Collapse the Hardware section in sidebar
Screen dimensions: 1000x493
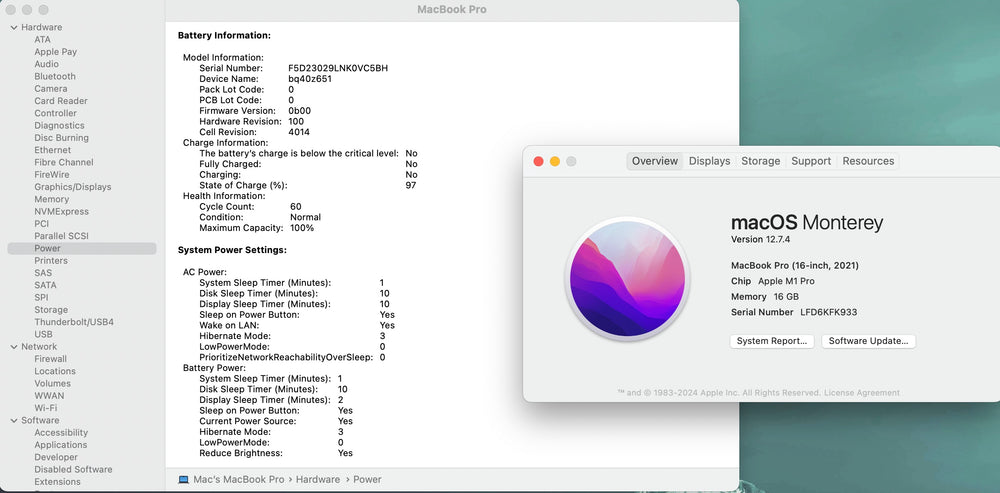click(13, 28)
